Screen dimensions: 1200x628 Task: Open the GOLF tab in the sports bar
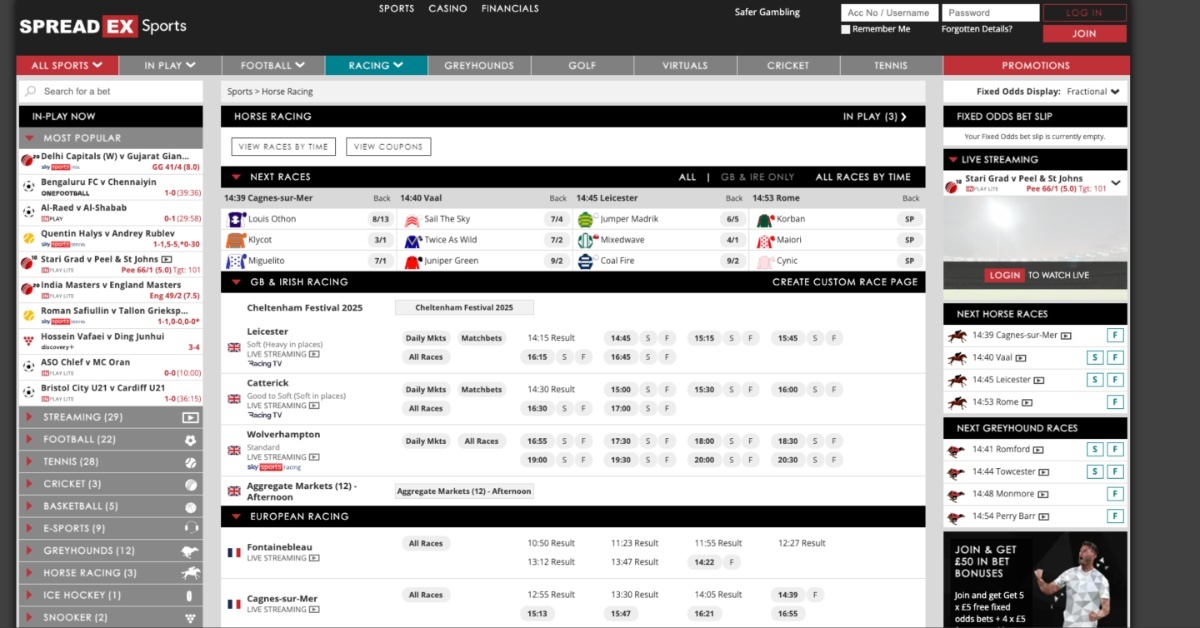[x=581, y=65]
